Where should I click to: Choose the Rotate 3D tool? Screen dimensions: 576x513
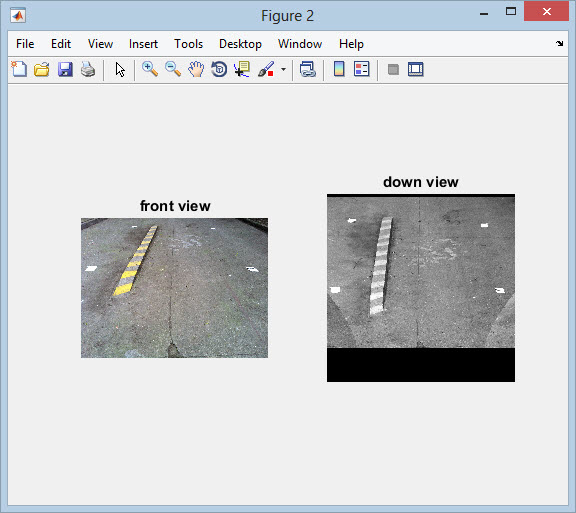point(219,69)
